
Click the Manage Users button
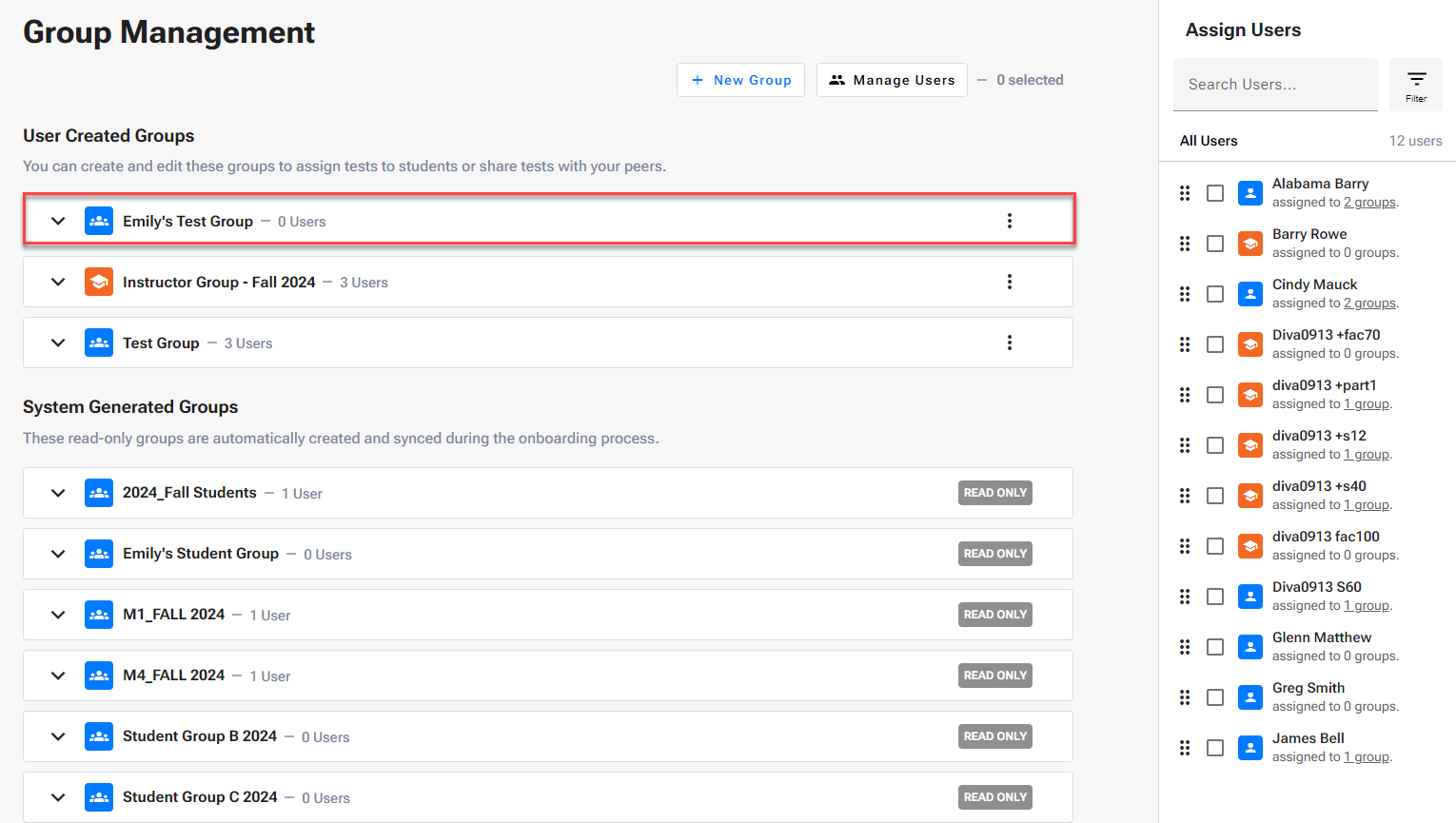pyautogui.click(x=892, y=80)
